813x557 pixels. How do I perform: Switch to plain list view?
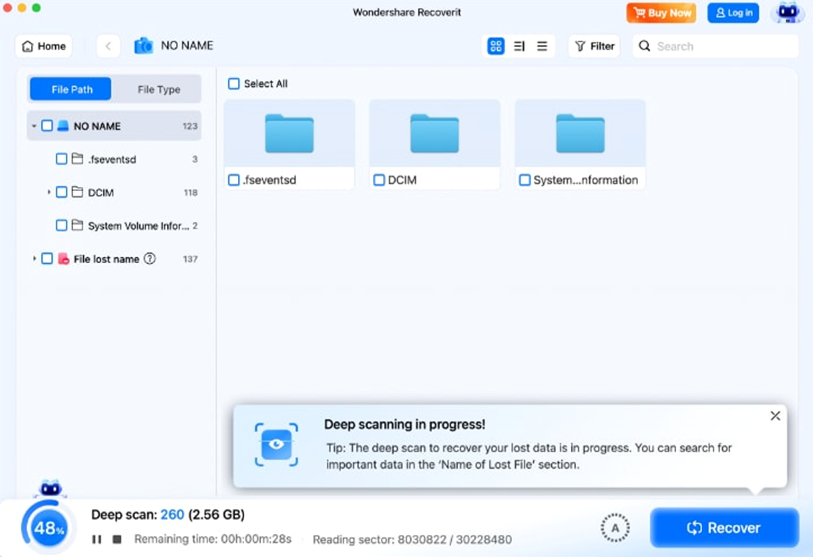click(x=542, y=46)
